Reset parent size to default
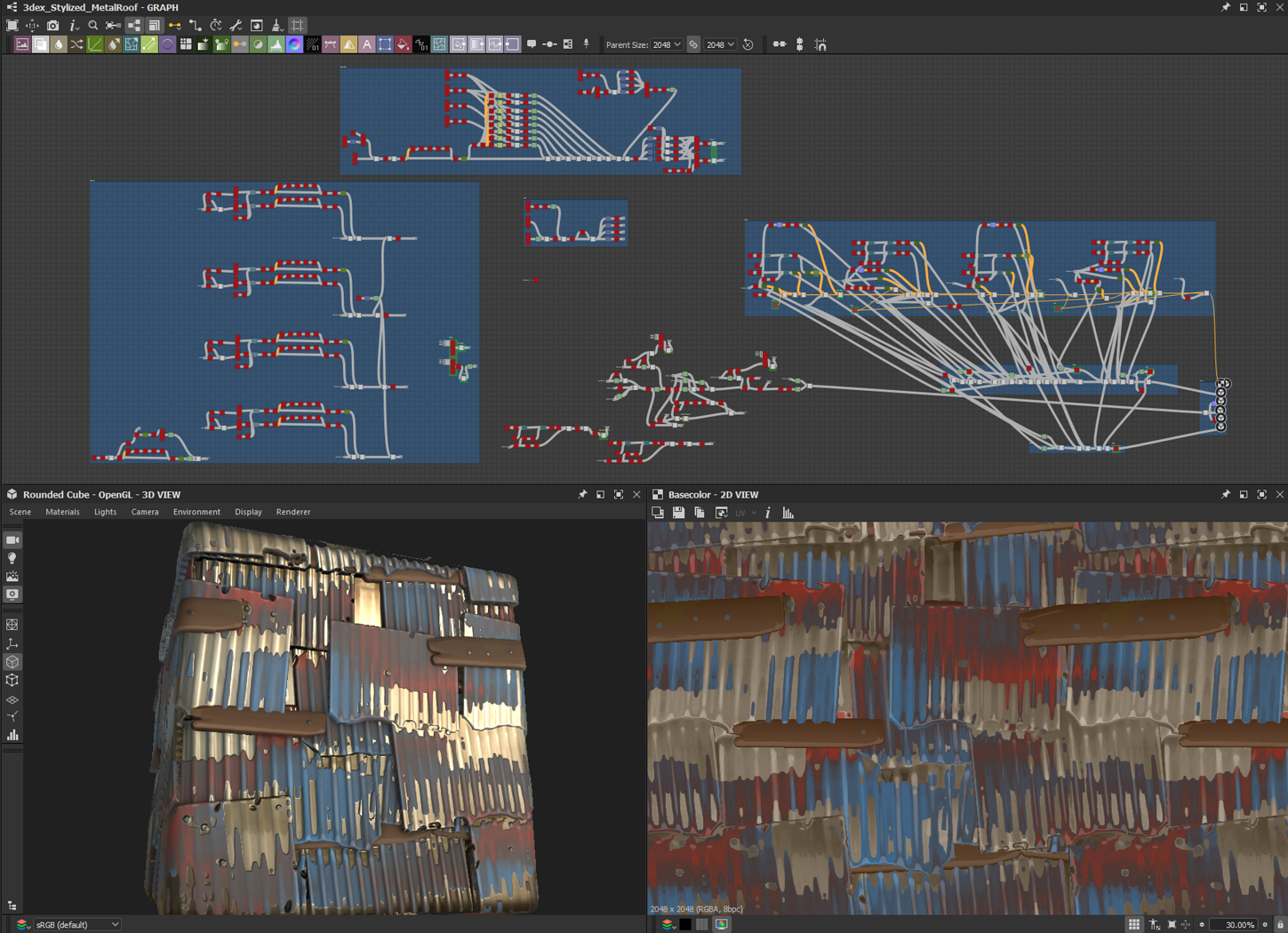 [x=748, y=44]
